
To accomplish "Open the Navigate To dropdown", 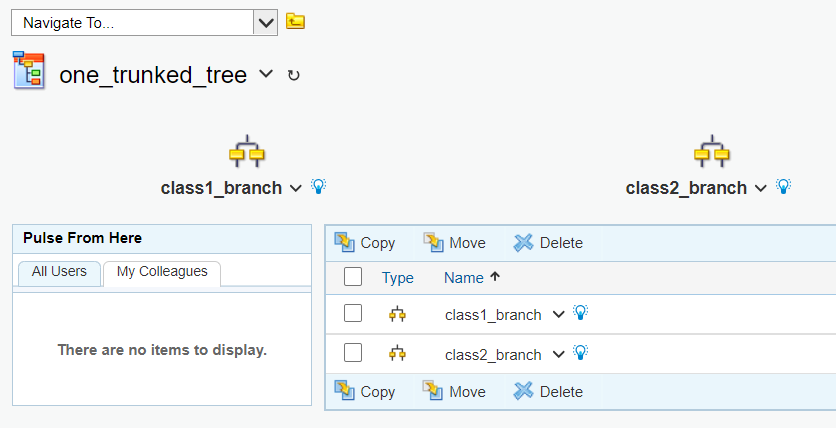I will pyautogui.click(x=265, y=22).
